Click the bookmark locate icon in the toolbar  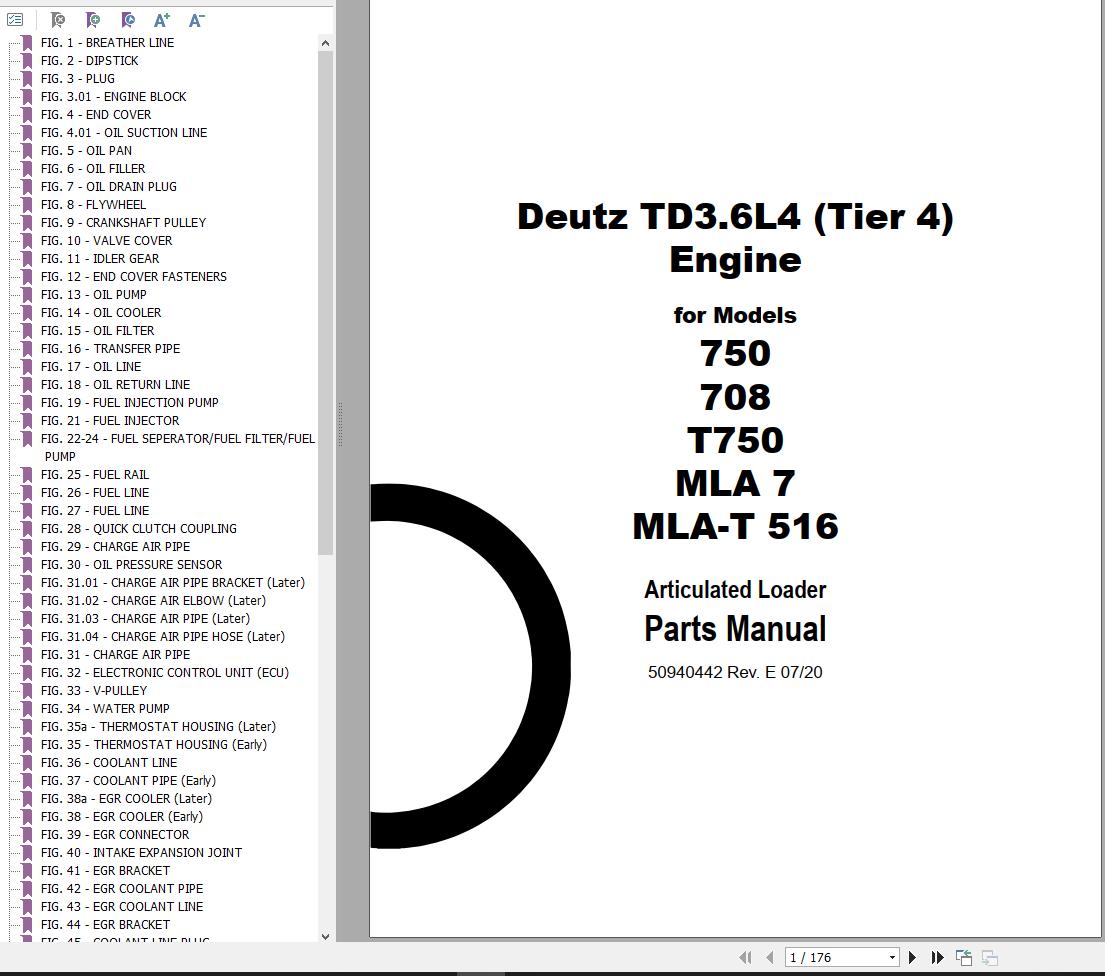[x=127, y=20]
